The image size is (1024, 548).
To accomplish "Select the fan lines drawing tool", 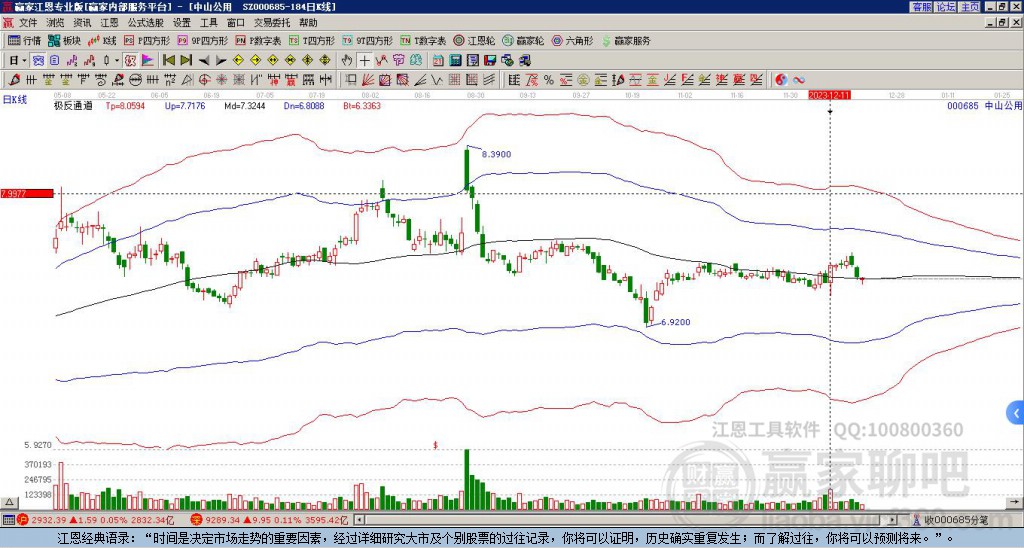I will coord(368,80).
